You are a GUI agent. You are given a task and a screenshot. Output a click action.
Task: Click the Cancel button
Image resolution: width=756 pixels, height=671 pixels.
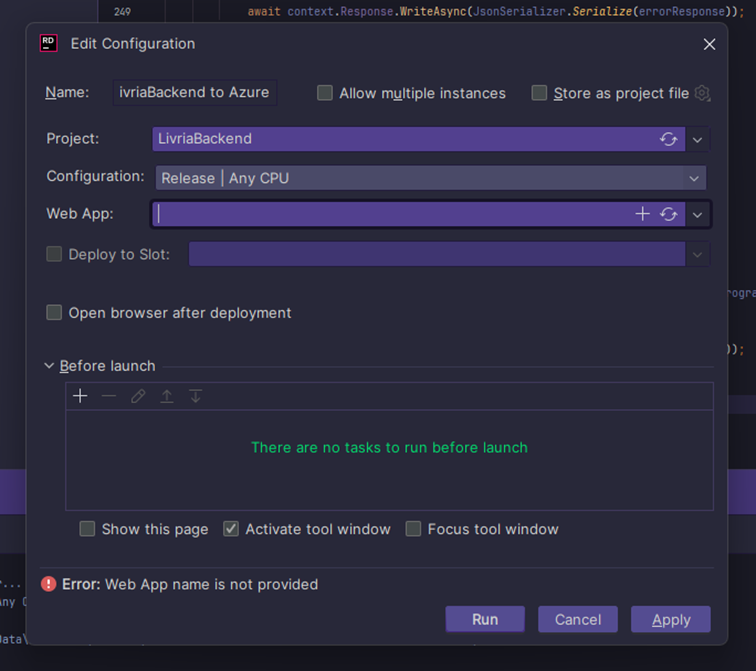pyautogui.click(x=578, y=619)
